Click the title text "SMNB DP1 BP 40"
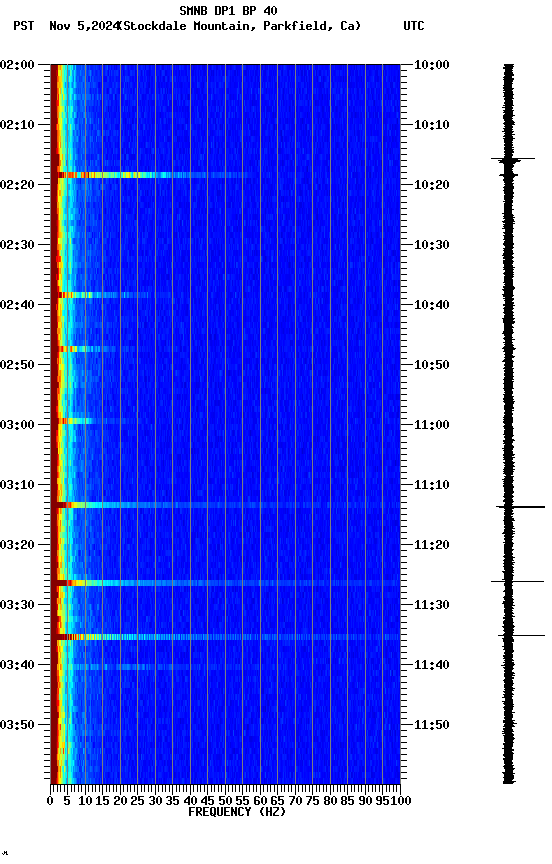Viewport: 552px width, 864px height. coord(228,10)
